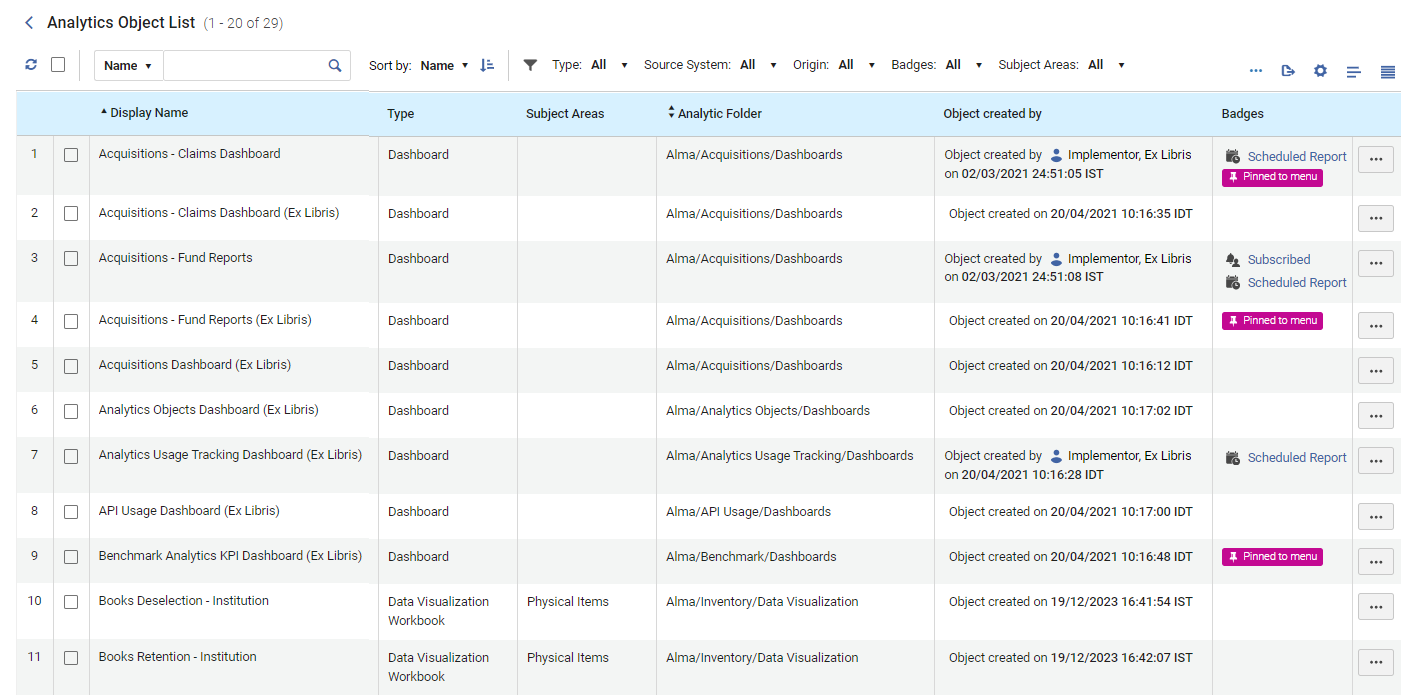Refresh the analytics object list

[31, 64]
